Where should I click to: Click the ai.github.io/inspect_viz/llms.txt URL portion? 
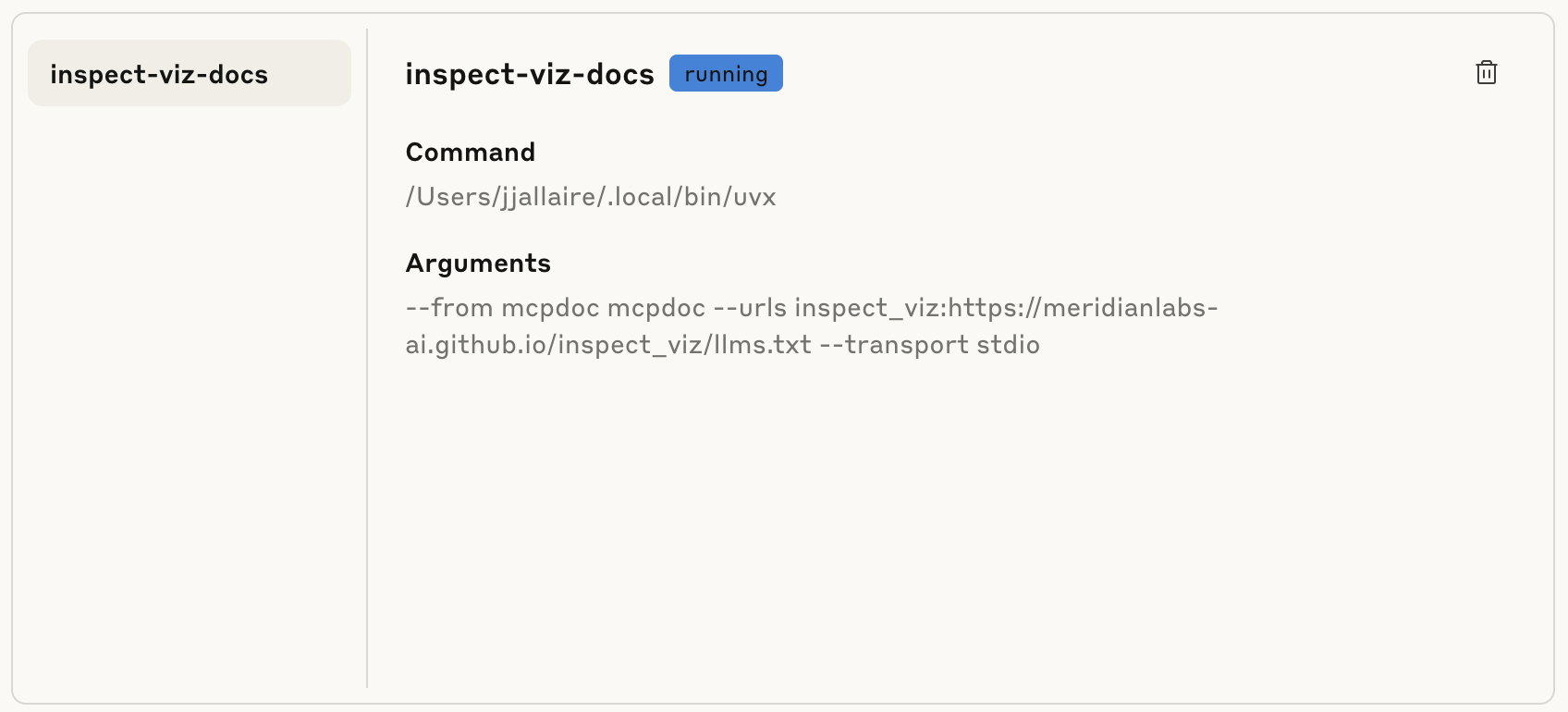[x=608, y=345]
